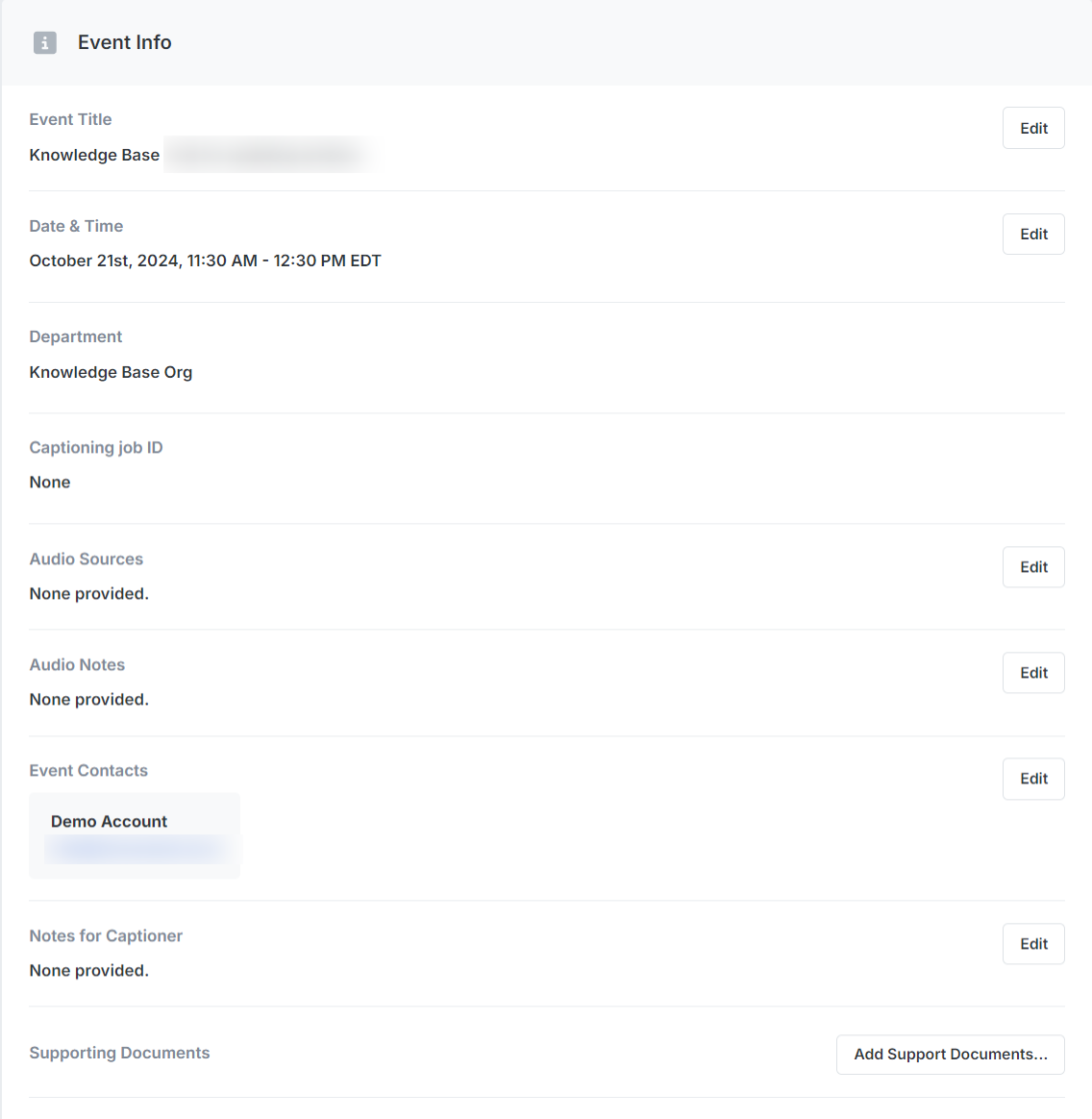Select the Knowledge Base event title text
Viewport: 1092px width, 1119px height.
[x=94, y=155]
